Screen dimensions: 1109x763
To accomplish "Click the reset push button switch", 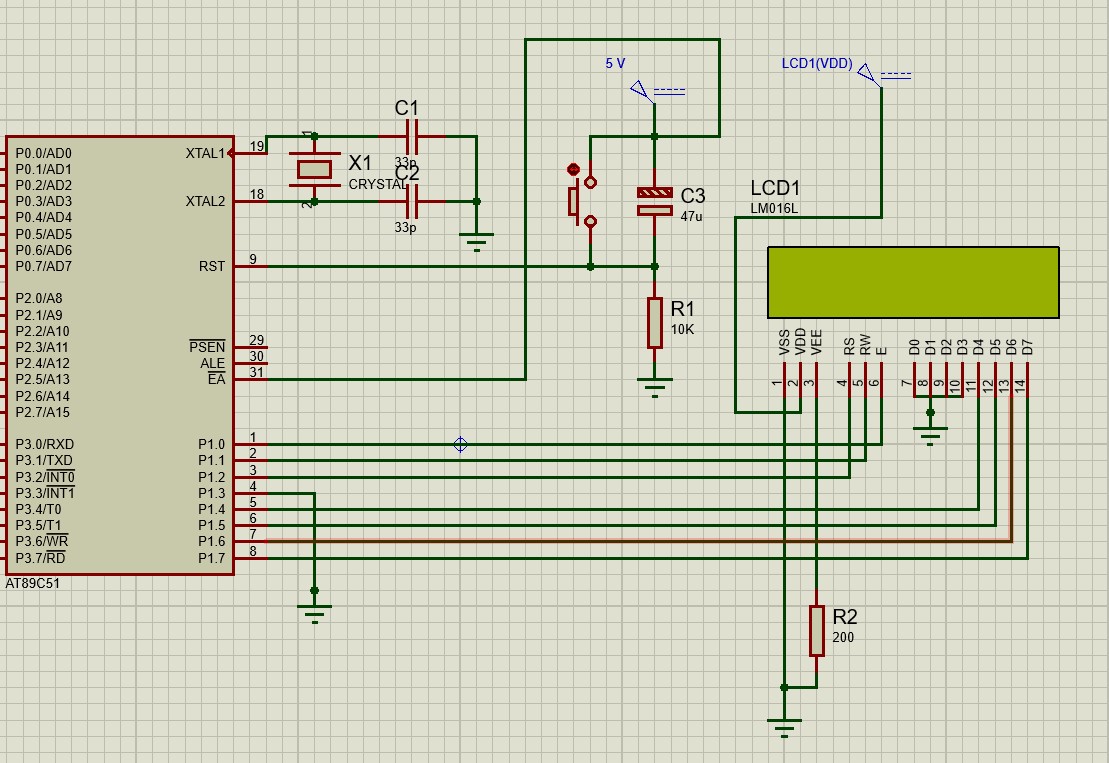I will click(x=583, y=202).
